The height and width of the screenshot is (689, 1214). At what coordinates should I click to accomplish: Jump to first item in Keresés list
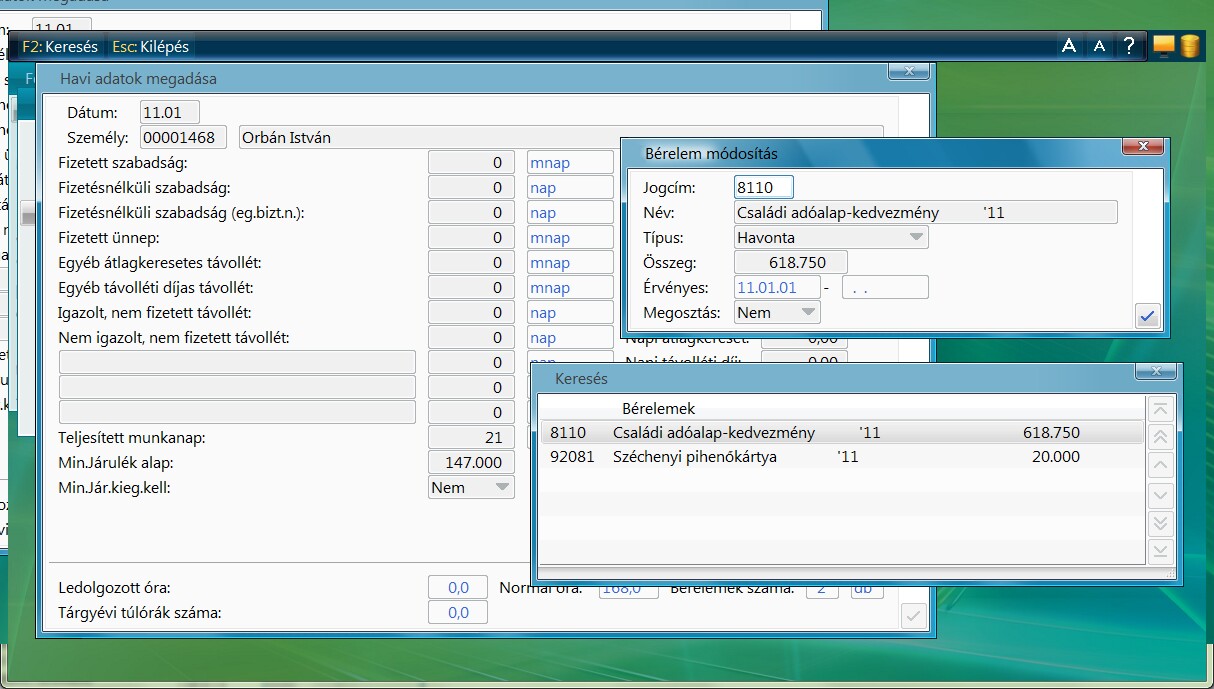tap(1160, 408)
